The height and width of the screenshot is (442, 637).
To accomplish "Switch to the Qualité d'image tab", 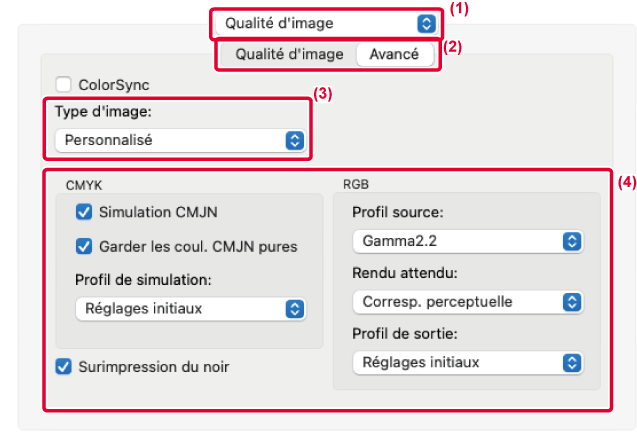I will point(289,54).
